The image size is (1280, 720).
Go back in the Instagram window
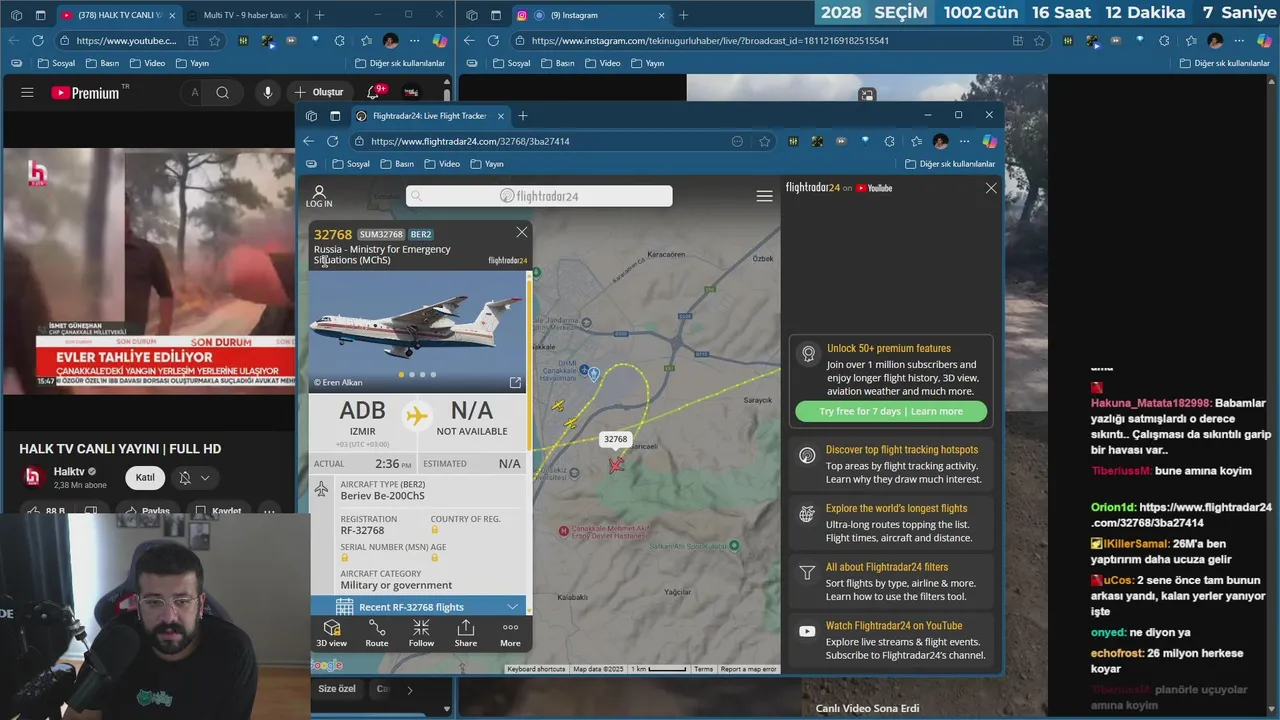point(468,41)
